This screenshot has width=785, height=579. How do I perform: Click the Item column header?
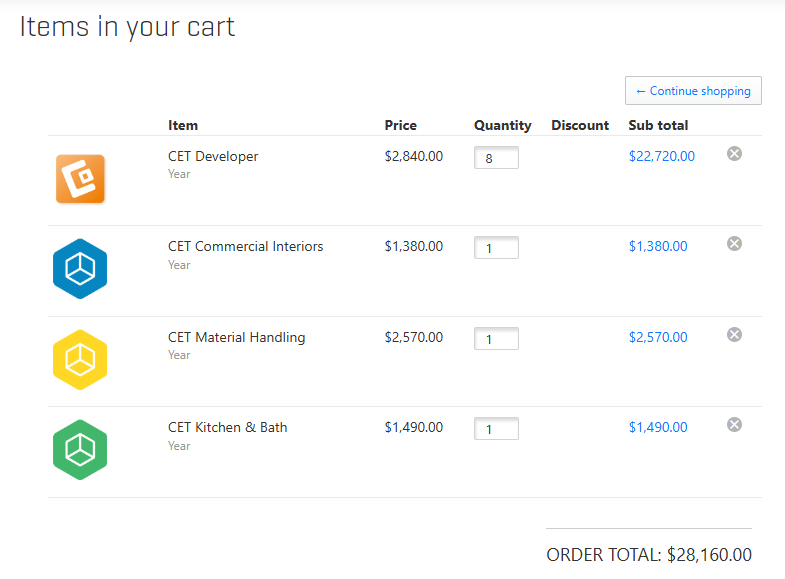point(183,125)
